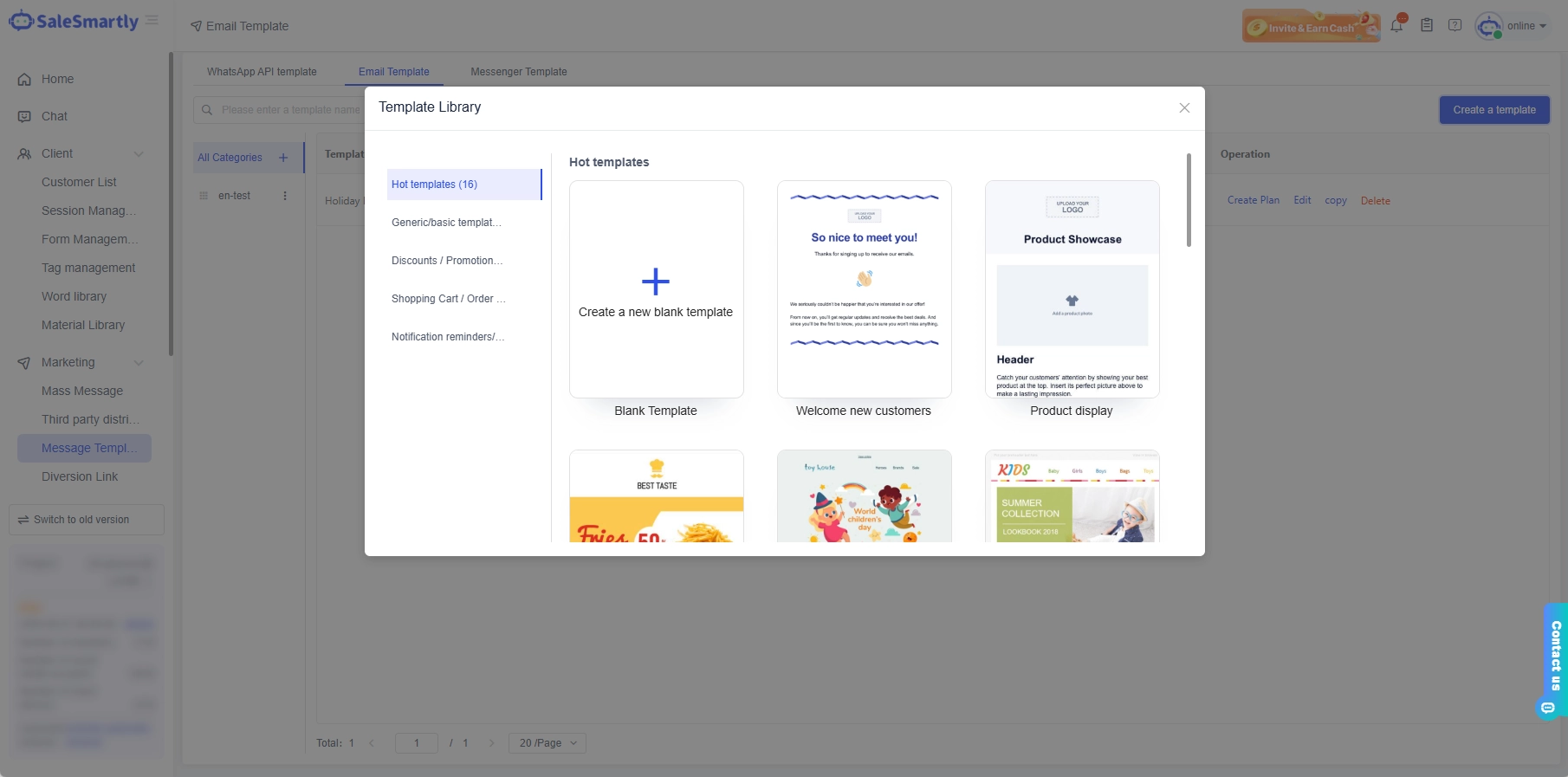The image size is (1568, 777).
Task: Open Form Management in sidebar
Action: (90, 239)
